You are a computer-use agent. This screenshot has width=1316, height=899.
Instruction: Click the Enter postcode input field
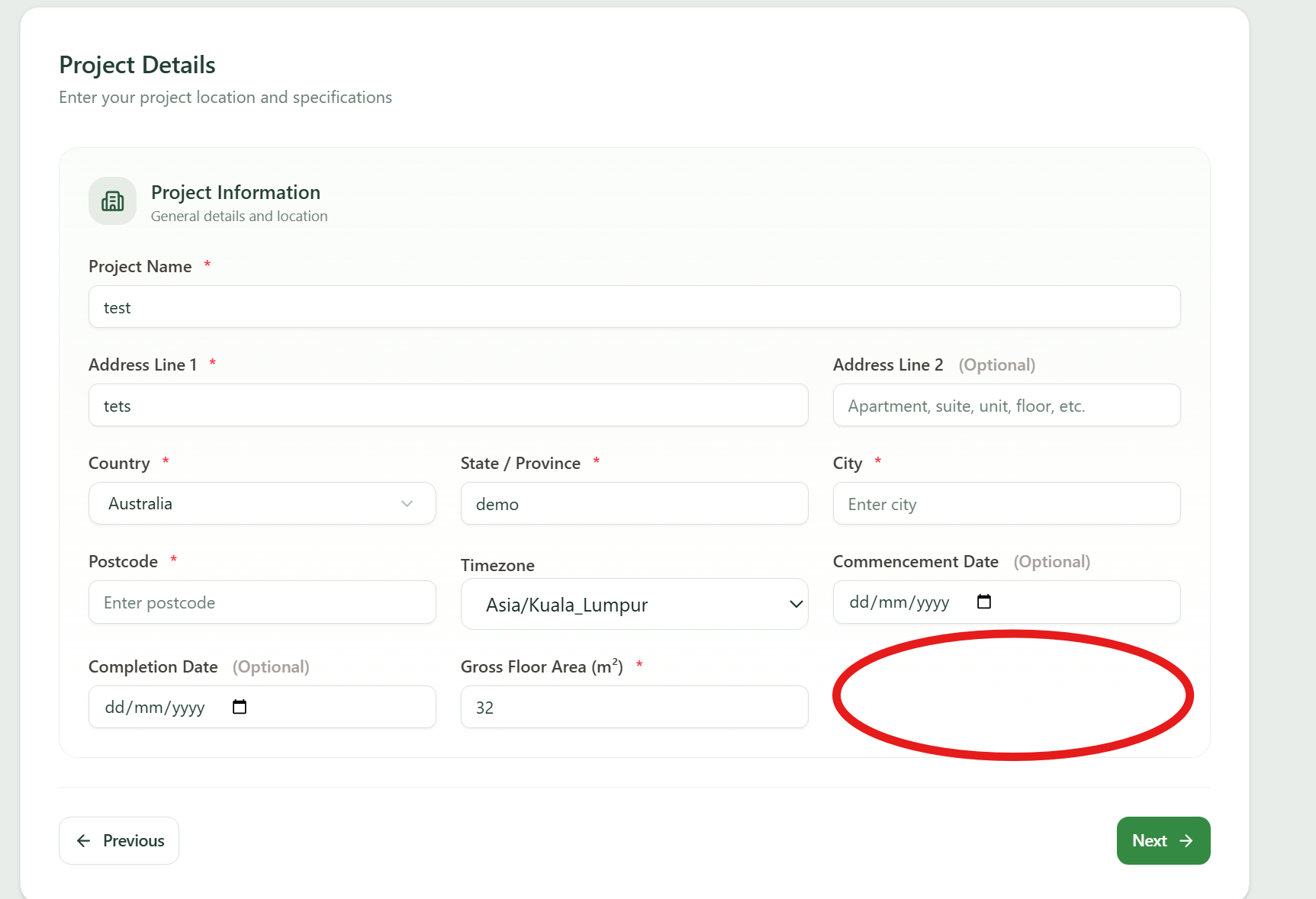pyautogui.click(x=262, y=602)
